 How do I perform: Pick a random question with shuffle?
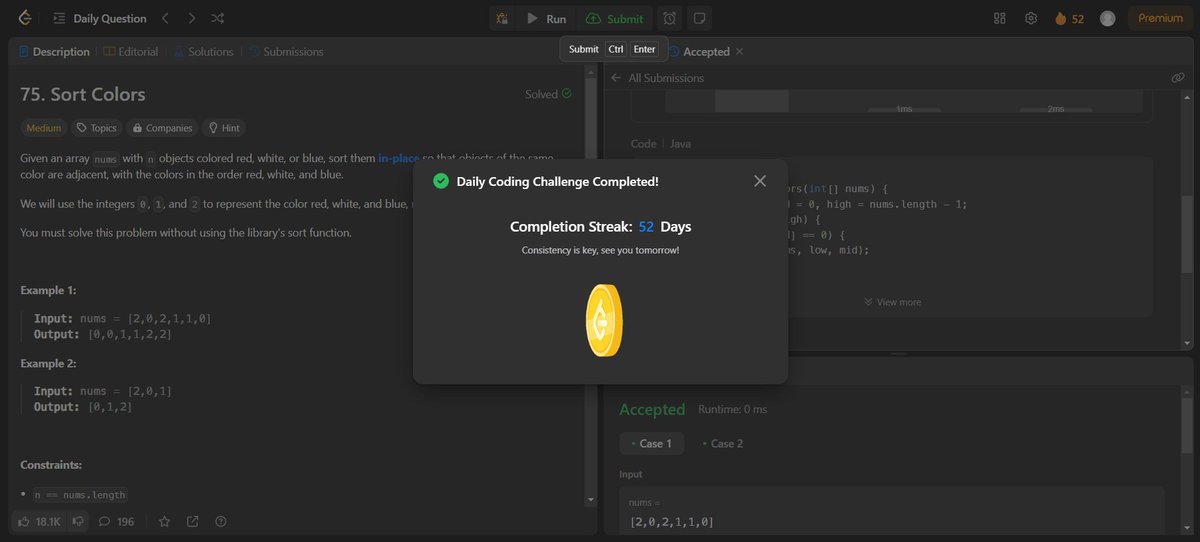click(217, 19)
